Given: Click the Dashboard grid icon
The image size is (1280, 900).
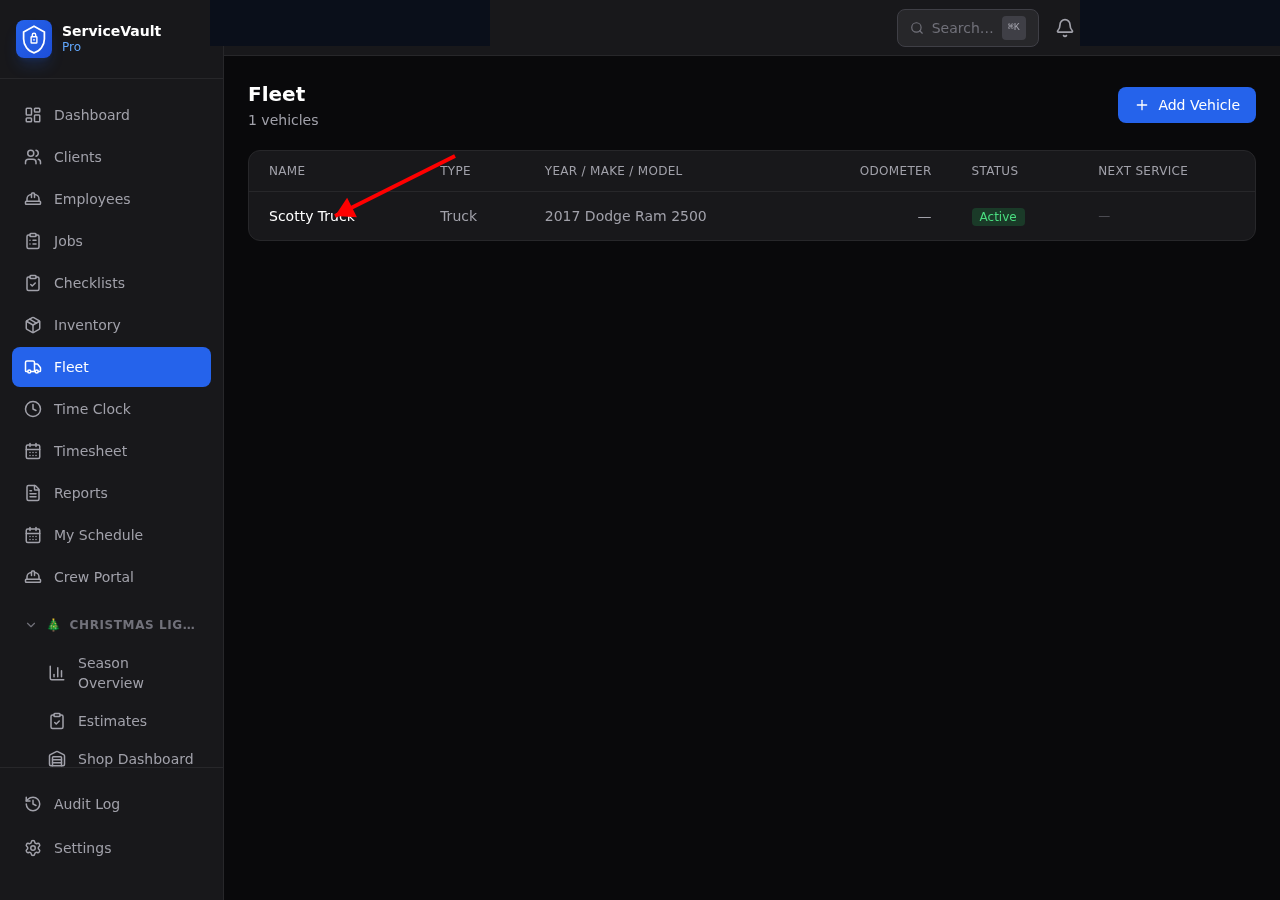Looking at the screenshot, I should [33, 115].
